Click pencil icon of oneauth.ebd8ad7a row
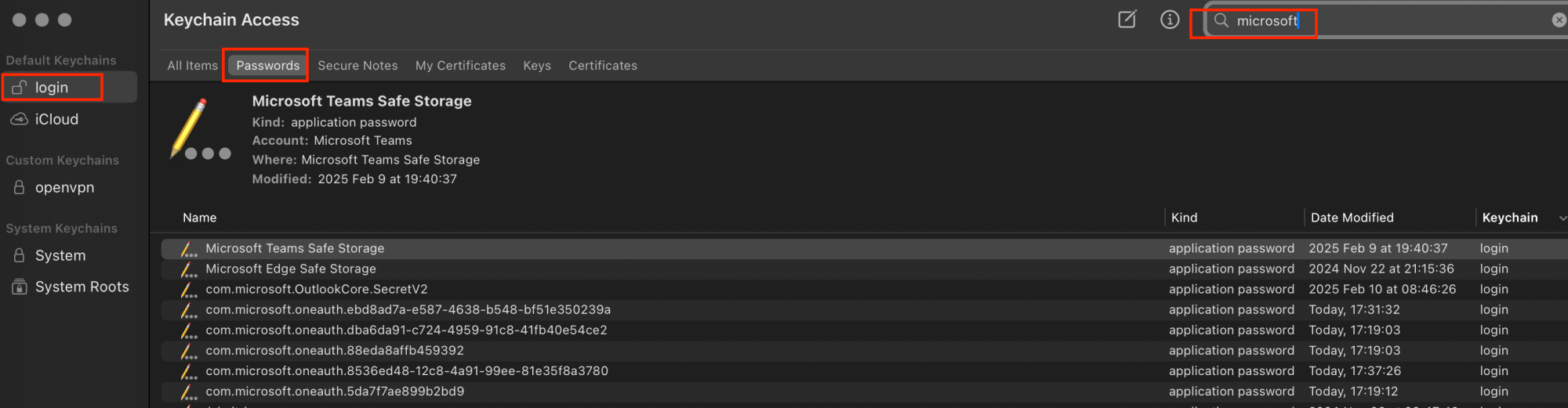The width and height of the screenshot is (1568, 408). point(189,310)
